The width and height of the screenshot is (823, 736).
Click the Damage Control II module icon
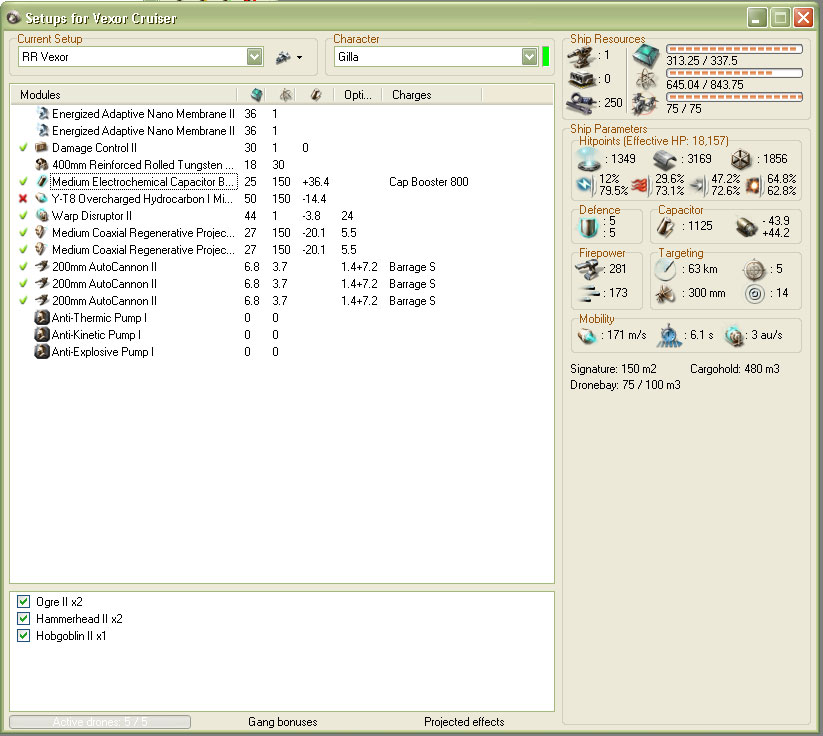point(42,148)
